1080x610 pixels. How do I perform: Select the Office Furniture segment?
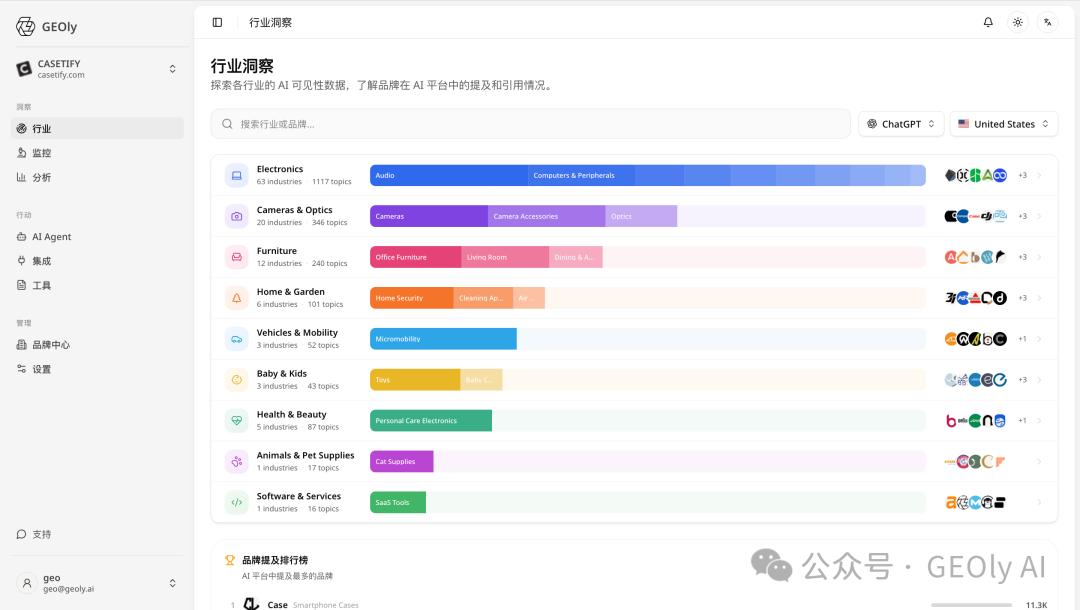416,257
